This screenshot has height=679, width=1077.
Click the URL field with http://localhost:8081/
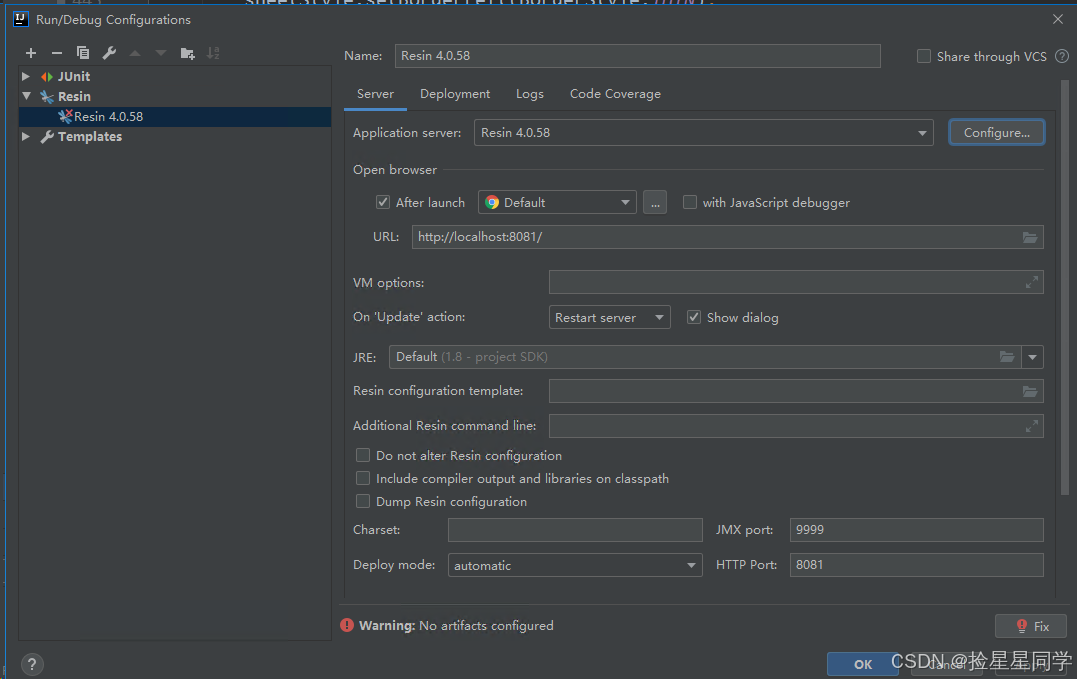point(727,237)
